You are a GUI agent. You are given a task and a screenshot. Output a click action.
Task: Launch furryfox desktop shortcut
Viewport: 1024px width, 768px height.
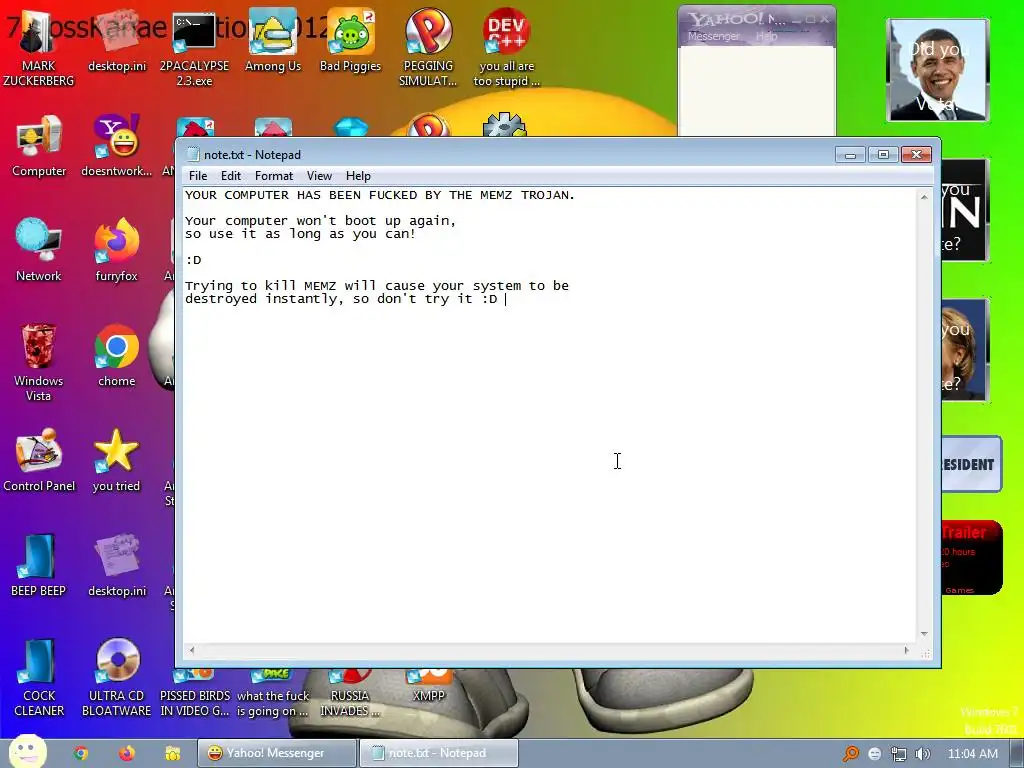tap(116, 251)
